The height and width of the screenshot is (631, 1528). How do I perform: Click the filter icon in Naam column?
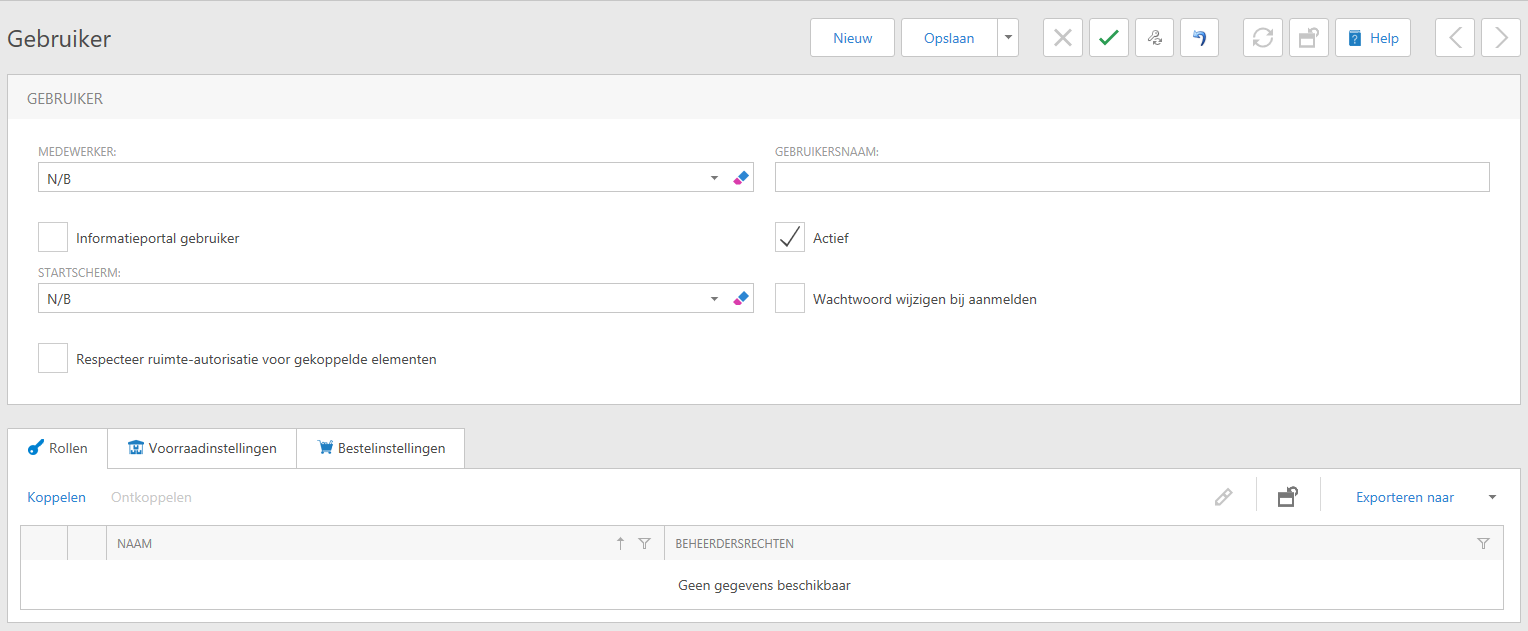coord(644,543)
